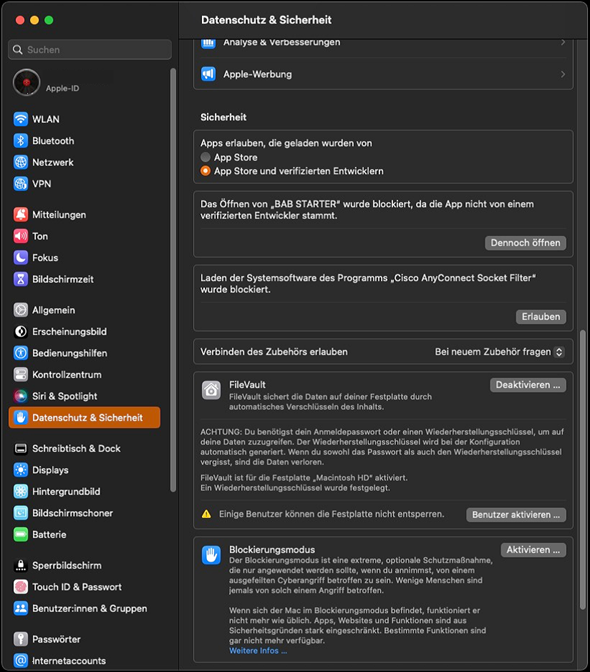The height and width of the screenshot is (672, 590).
Task: Open the Weitere Infos link
Action: click(258, 651)
